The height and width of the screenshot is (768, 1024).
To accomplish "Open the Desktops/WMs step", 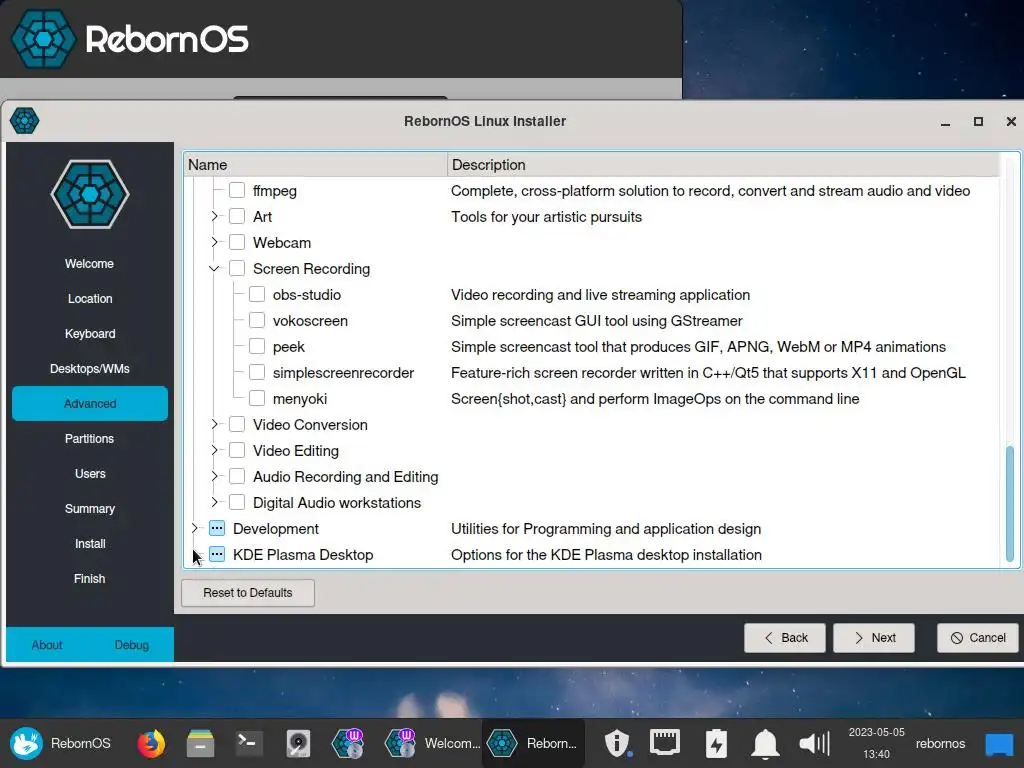I will pyautogui.click(x=89, y=368).
